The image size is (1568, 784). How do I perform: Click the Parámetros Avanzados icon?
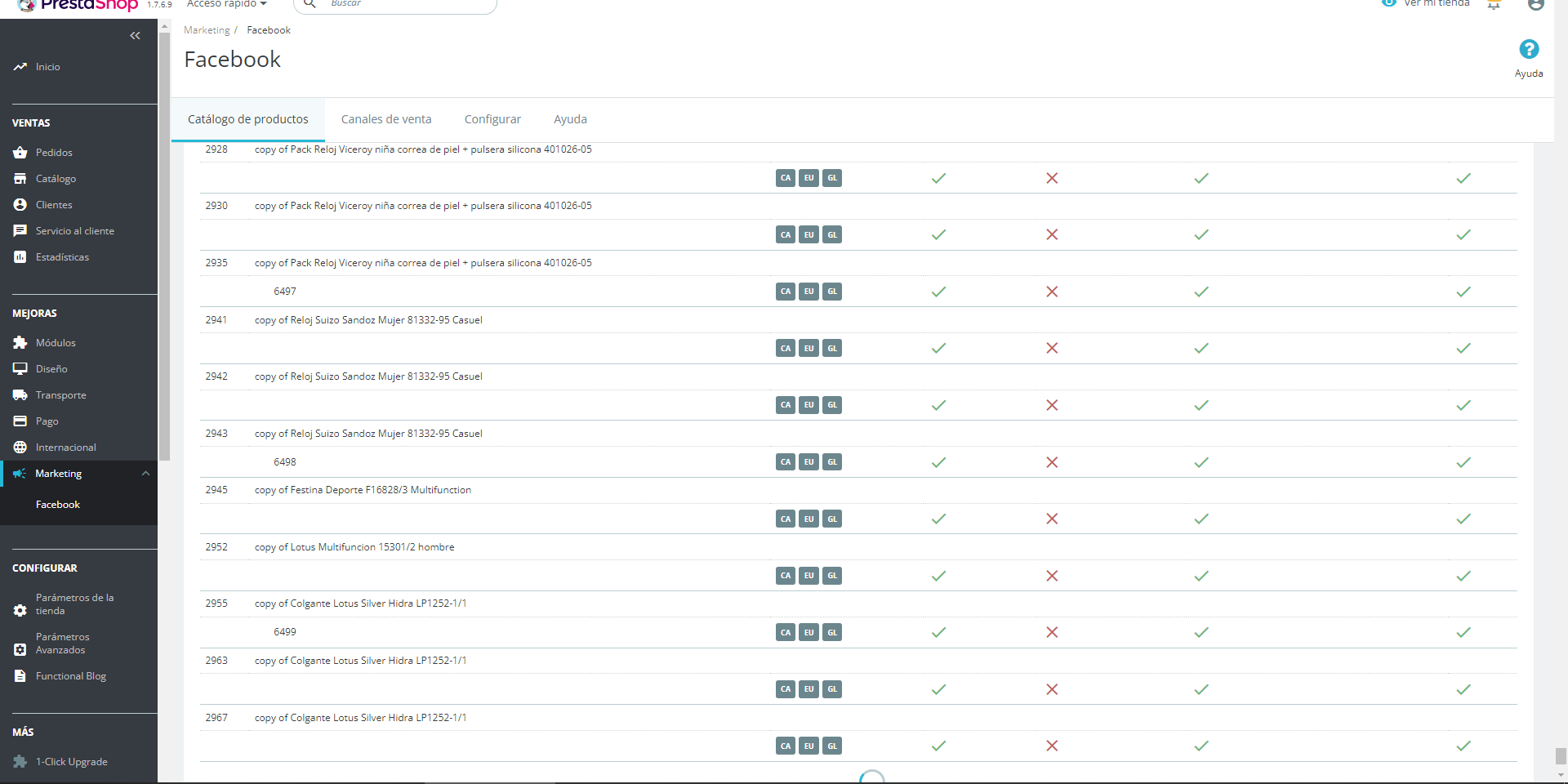[x=20, y=649]
